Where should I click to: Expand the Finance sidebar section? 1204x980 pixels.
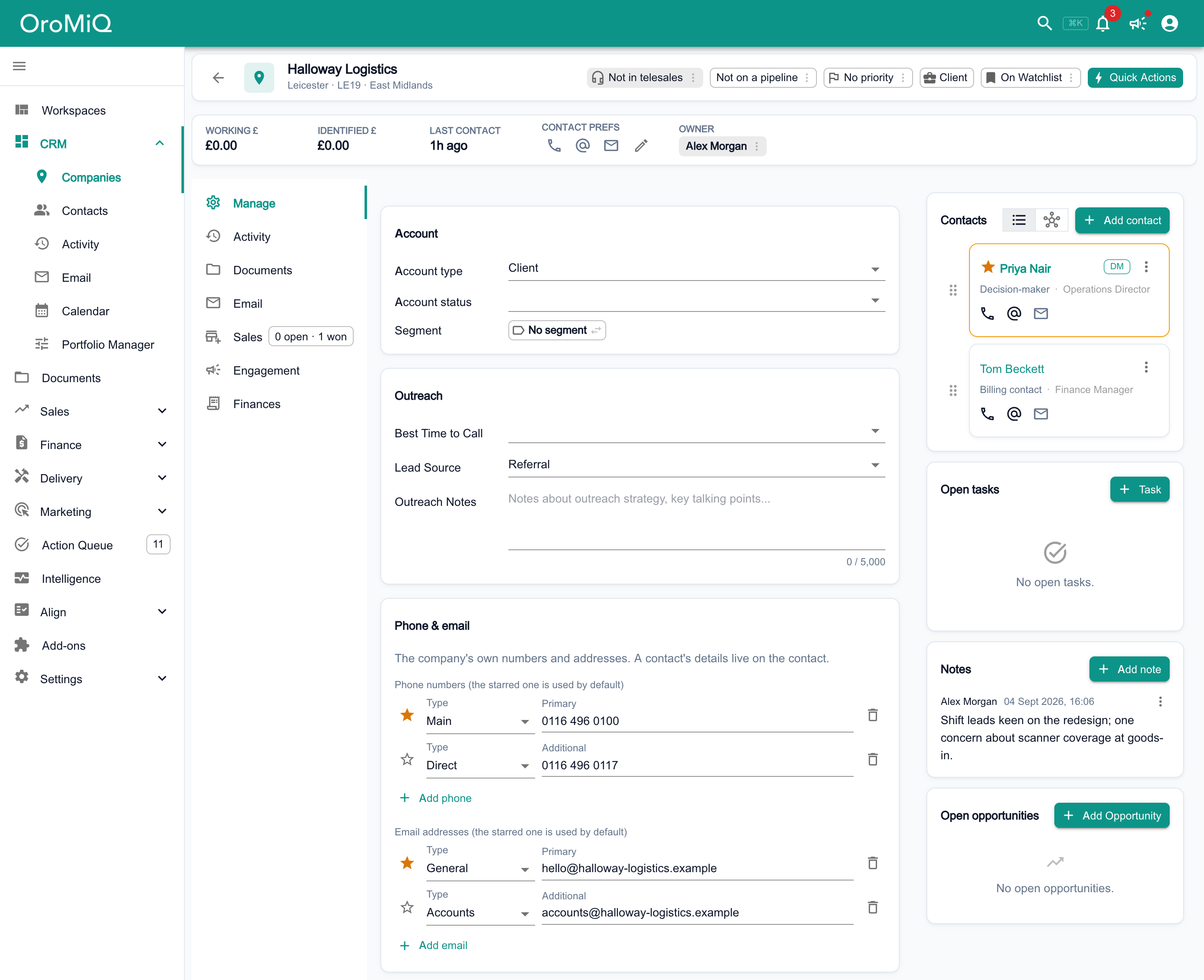pyautogui.click(x=92, y=445)
